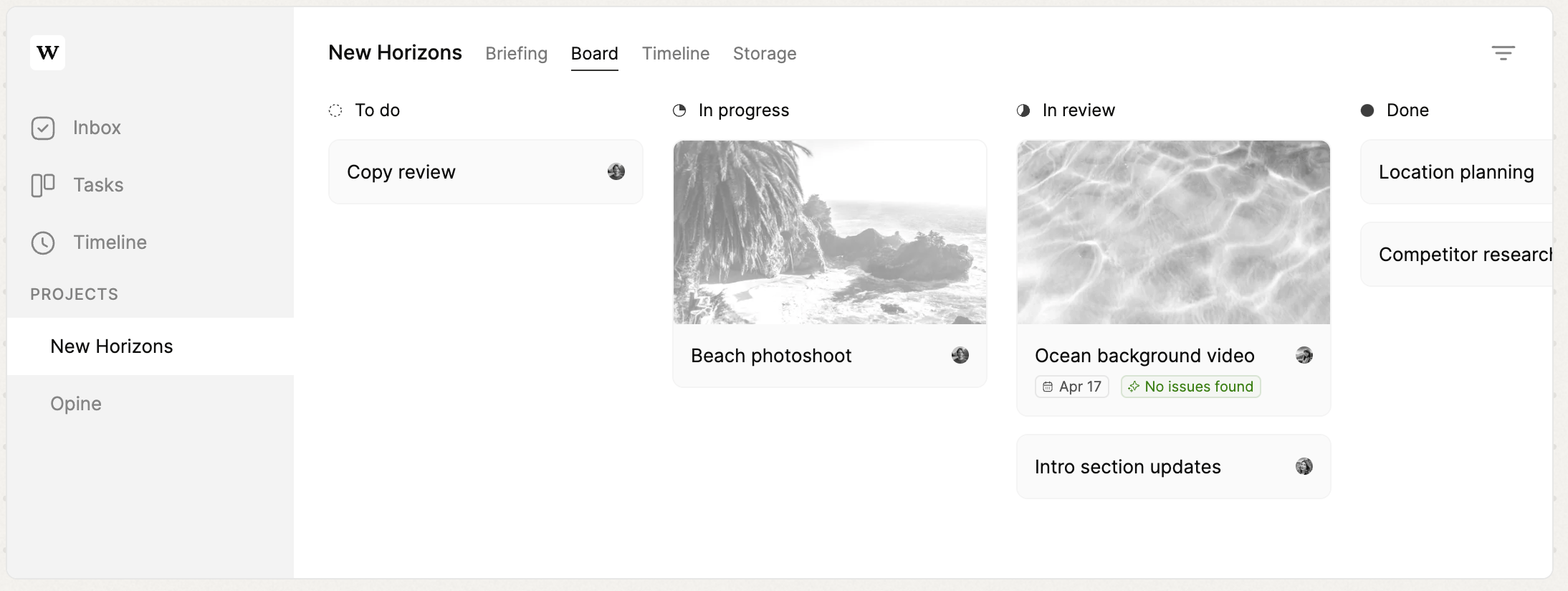Click the Done filled status dot

point(1367,110)
